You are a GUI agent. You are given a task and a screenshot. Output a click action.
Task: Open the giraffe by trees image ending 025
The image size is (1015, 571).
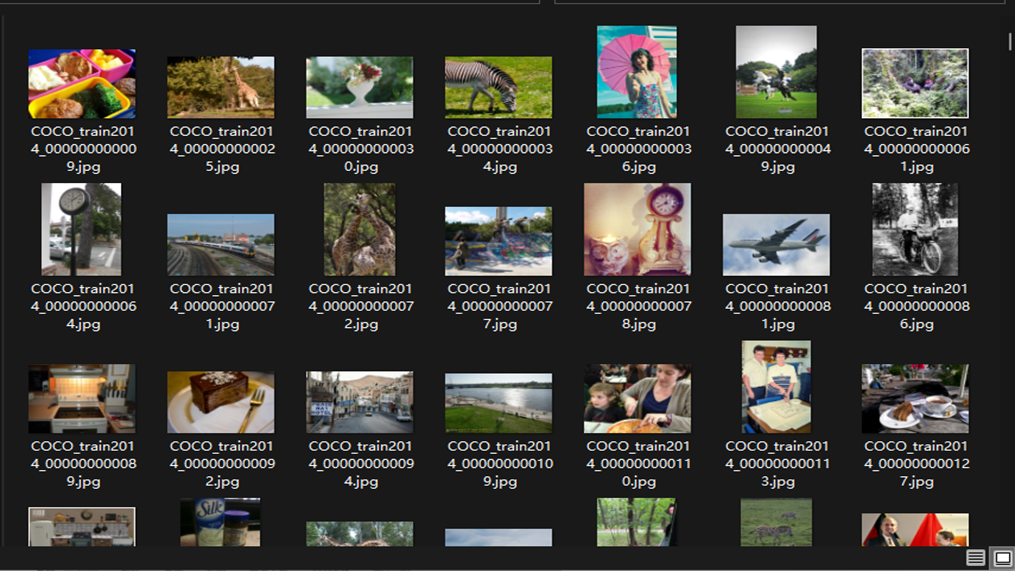tap(220, 87)
